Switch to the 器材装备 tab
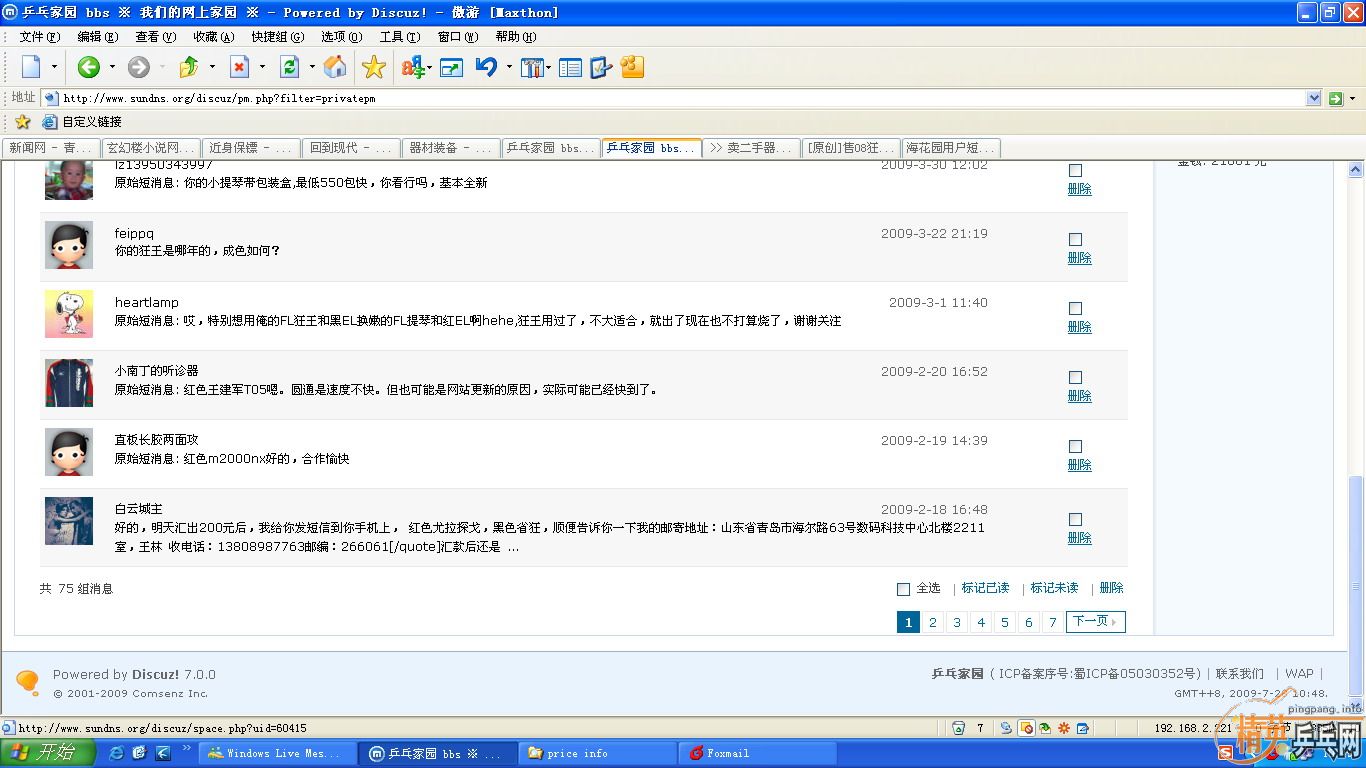The image size is (1366, 768). pyautogui.click(x=451, y=148)
